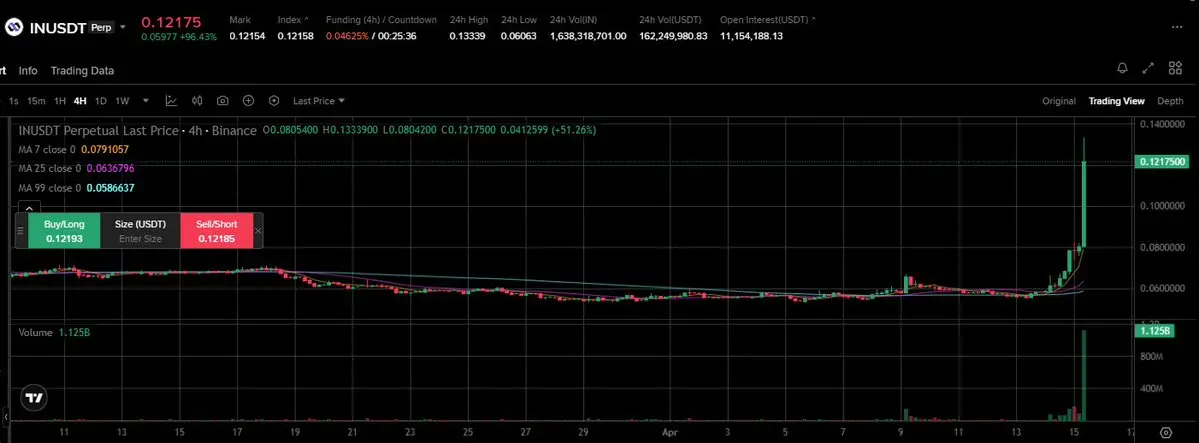
Task: Switch to the Info tab
Action: point(28,70)
